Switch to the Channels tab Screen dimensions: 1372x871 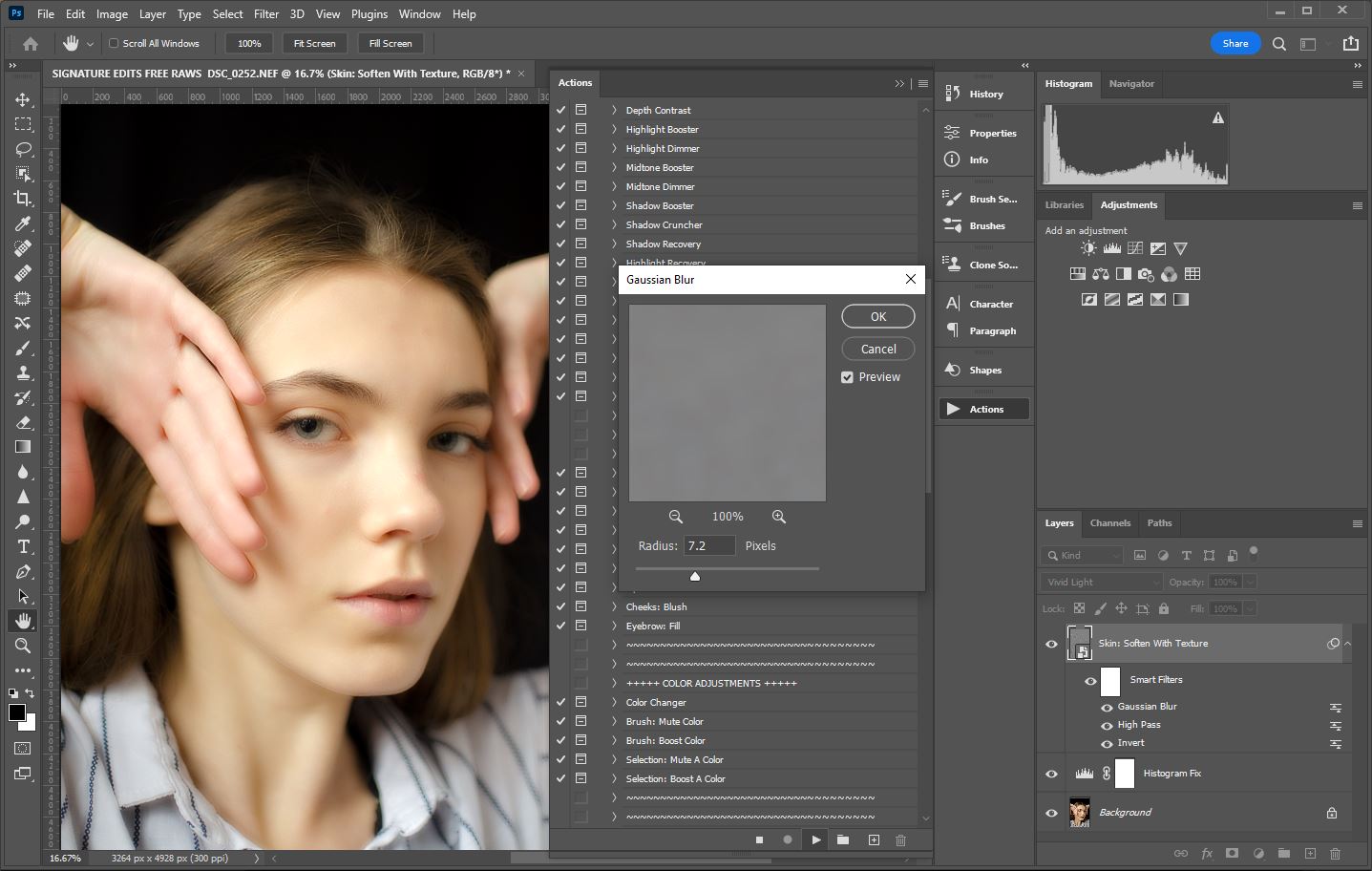pyautogui.click(x=1109, y=523)
